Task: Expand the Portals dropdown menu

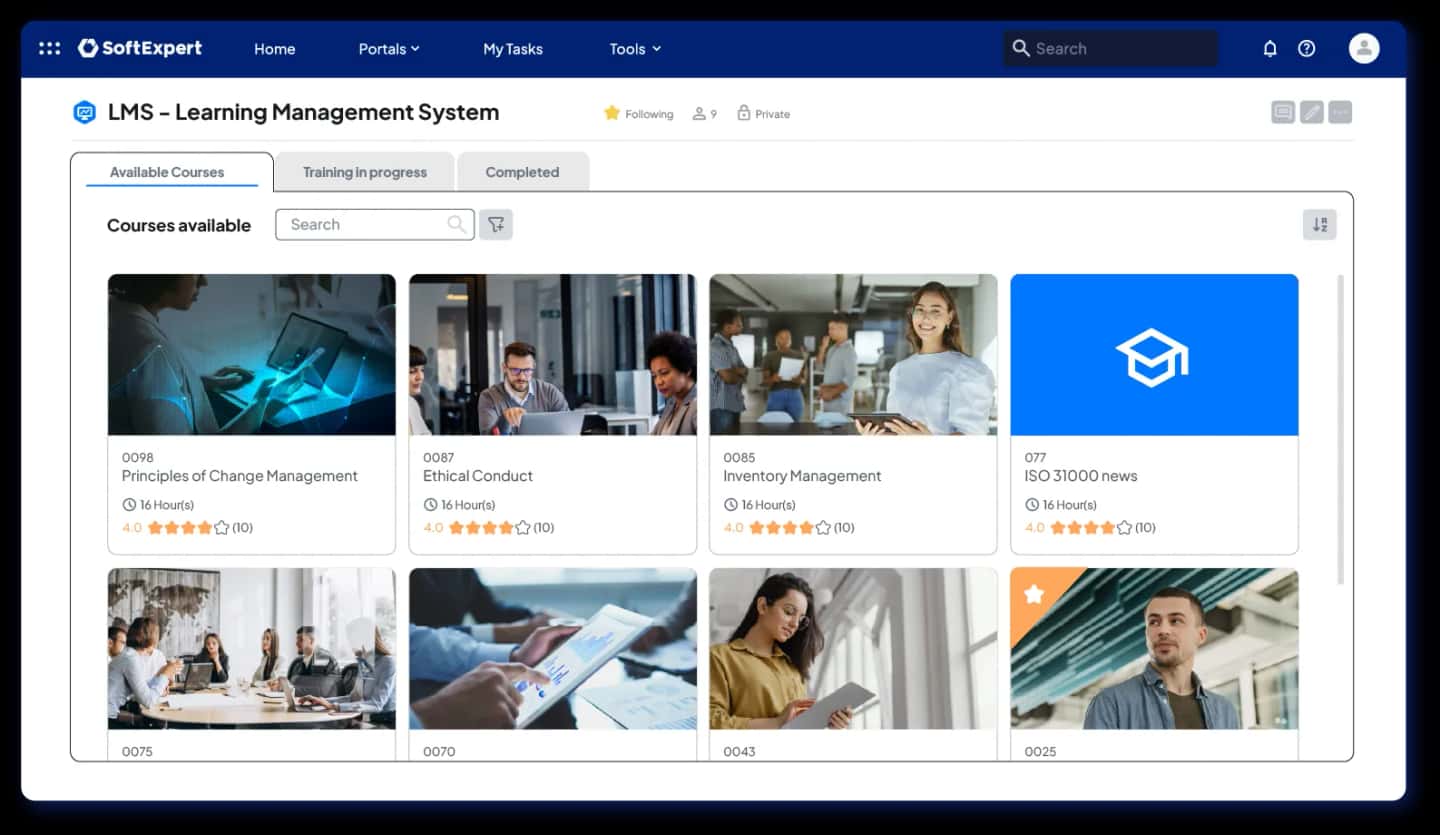Action: pos(389,48)
